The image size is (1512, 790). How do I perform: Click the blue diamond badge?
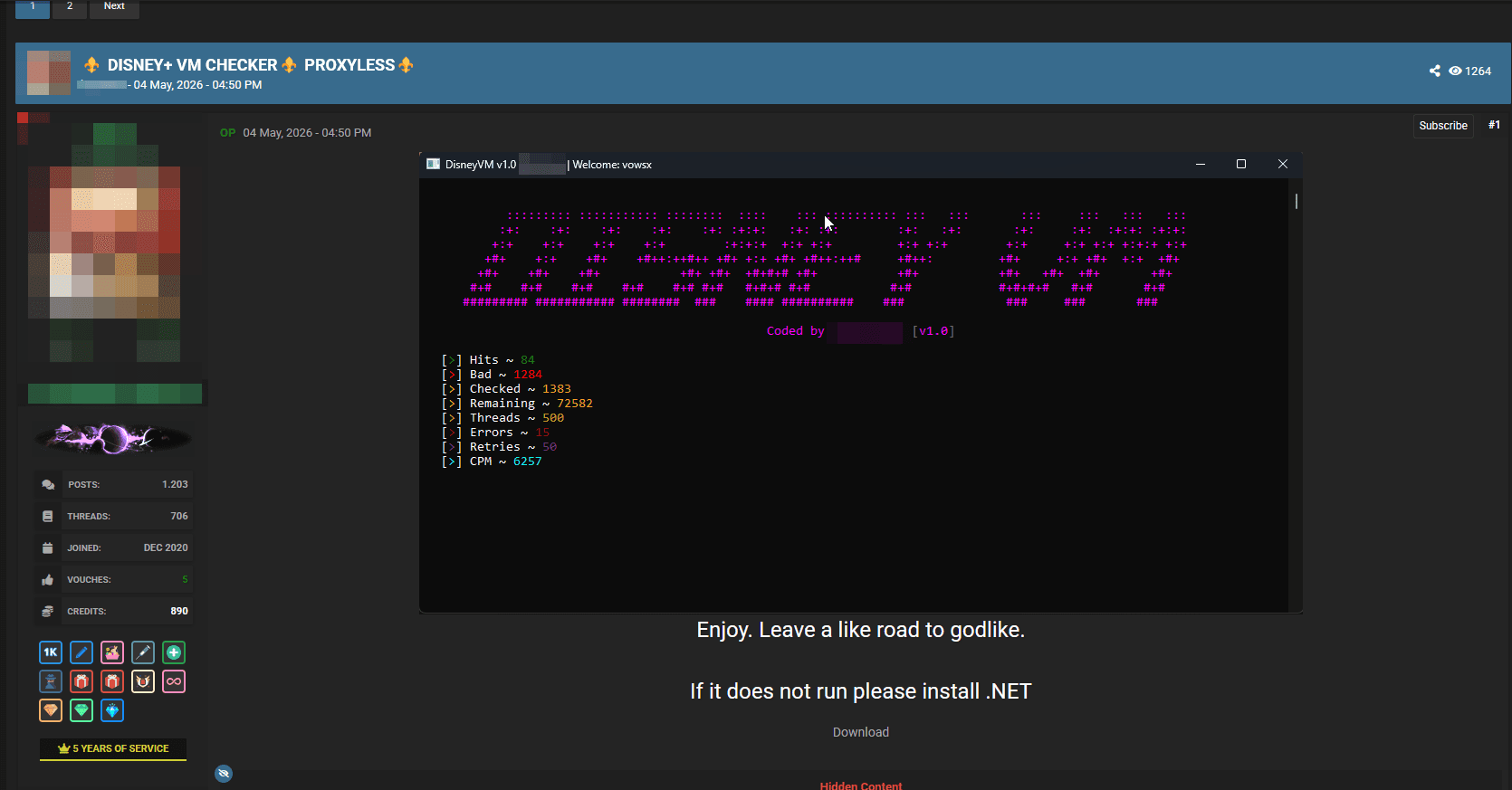112,710
